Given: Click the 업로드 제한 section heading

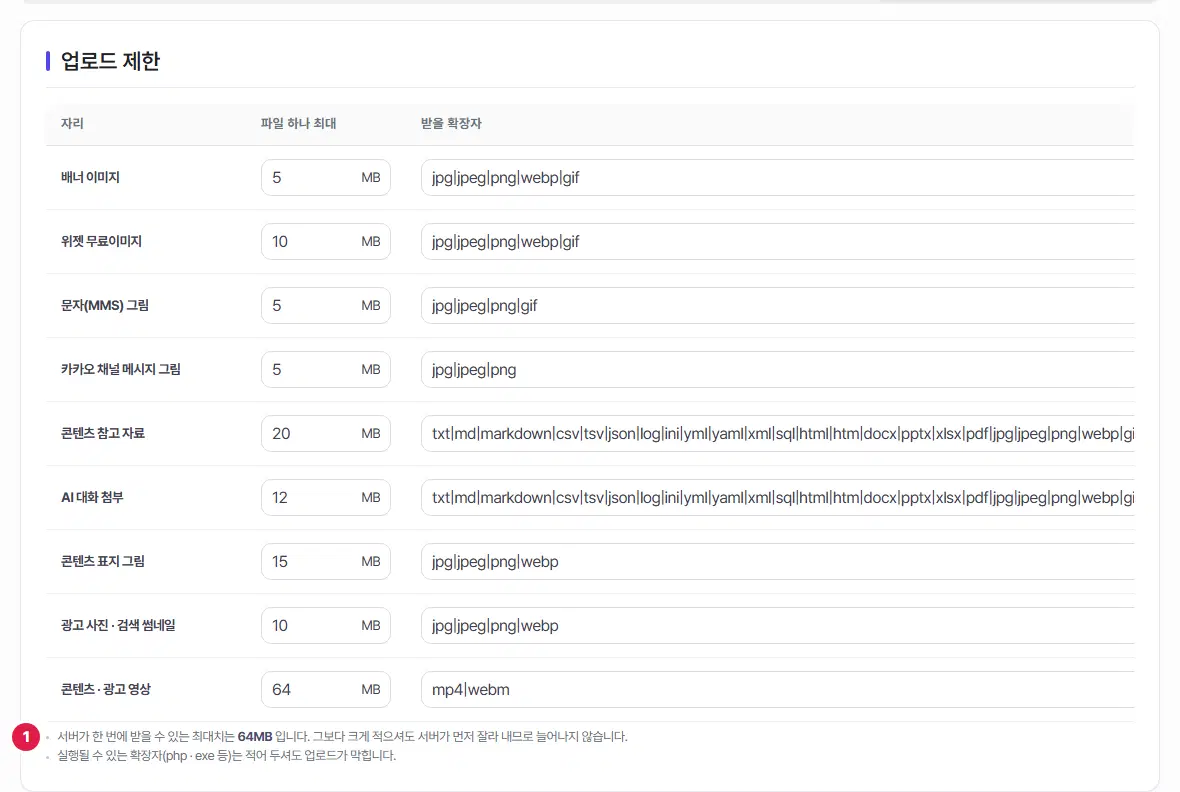Looking at the screenshot, I should pos(110,61).
